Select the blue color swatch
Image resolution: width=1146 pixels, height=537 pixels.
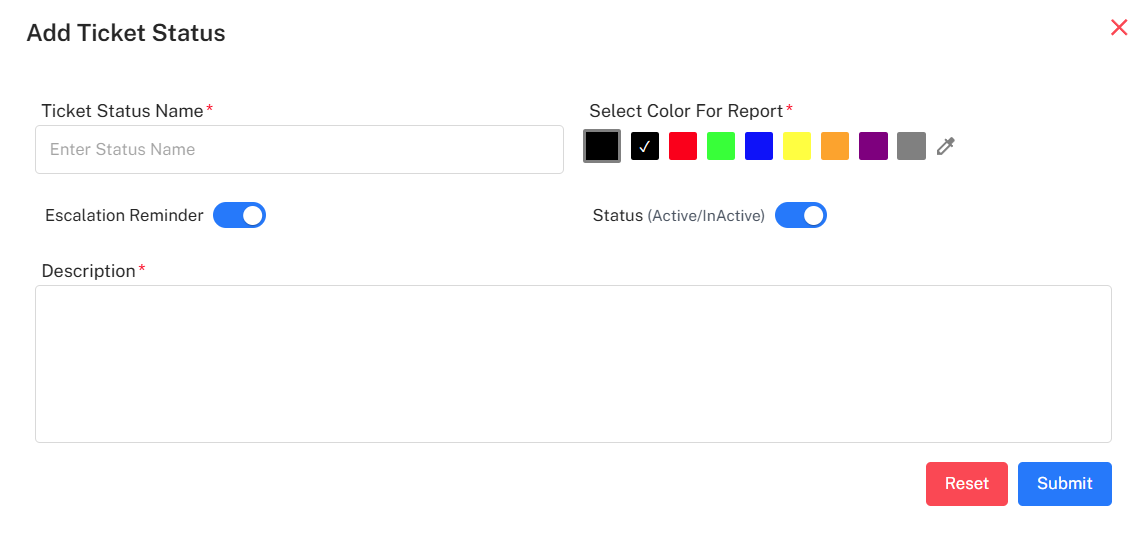click(x=759, y=146)
